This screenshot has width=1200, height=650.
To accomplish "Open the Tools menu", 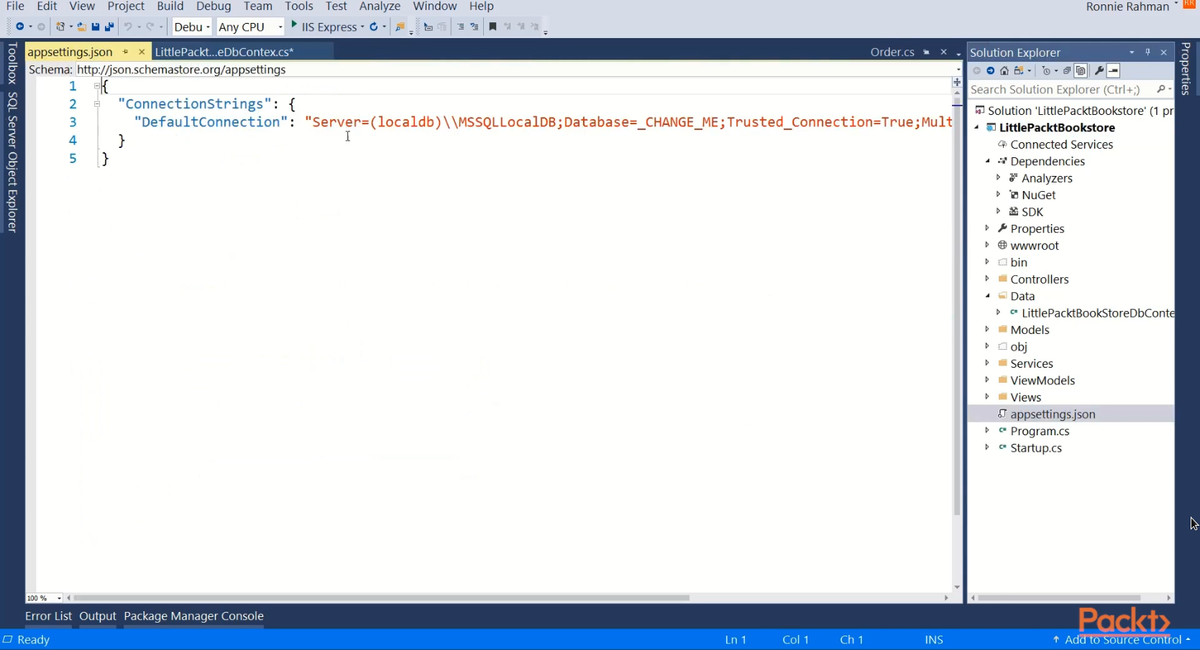I will coord(299,6).
